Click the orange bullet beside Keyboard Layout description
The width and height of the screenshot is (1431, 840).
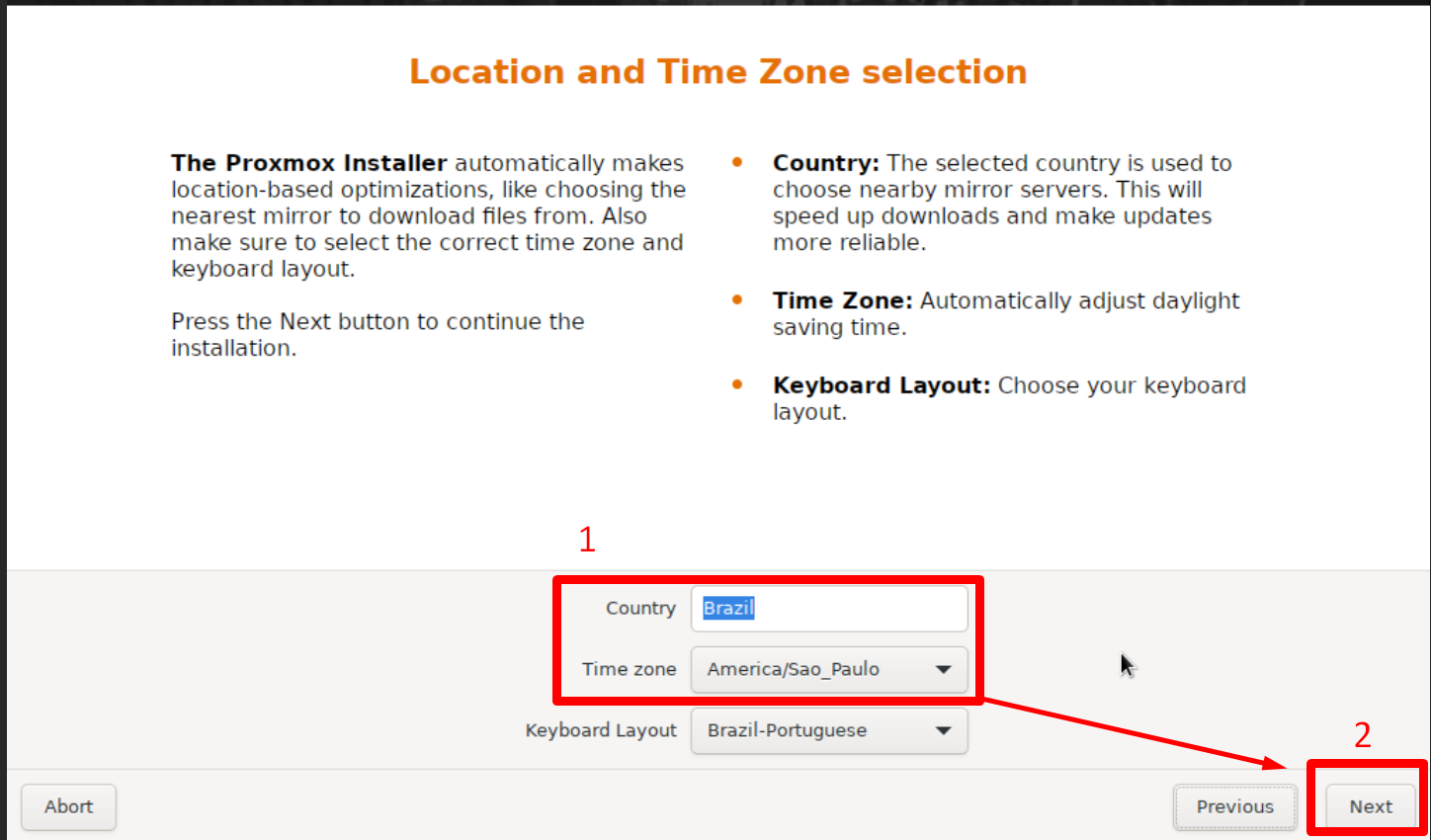pyautogui.click(x=737, y=384)
